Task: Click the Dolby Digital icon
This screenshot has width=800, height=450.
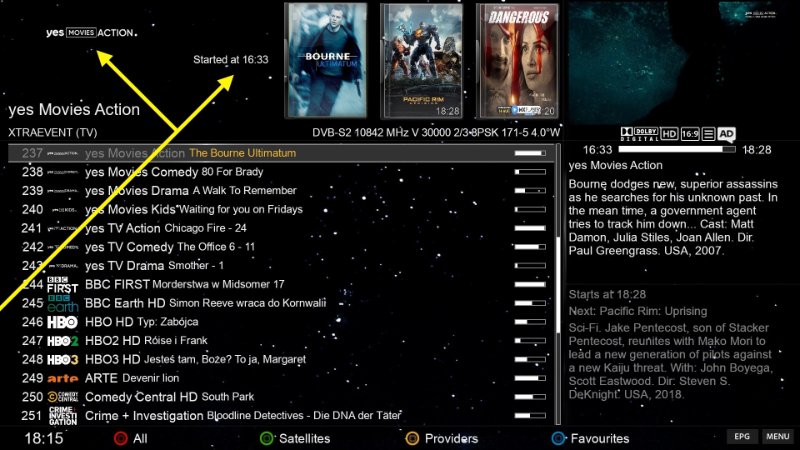Action: click(639, 134)
